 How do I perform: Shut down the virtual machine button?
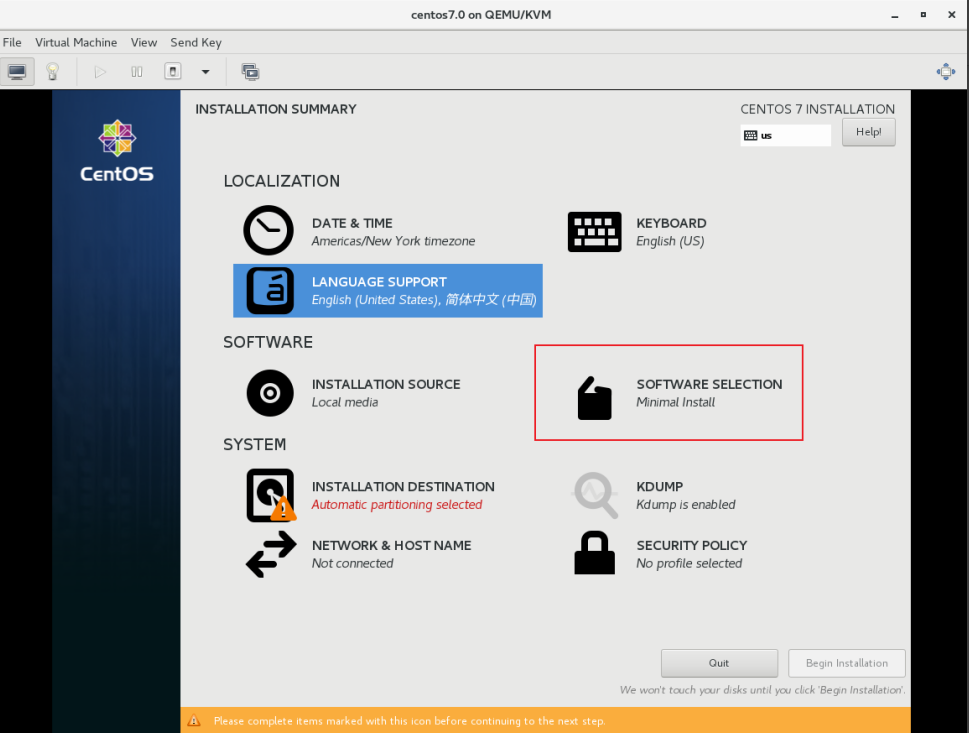click(173, 72)
